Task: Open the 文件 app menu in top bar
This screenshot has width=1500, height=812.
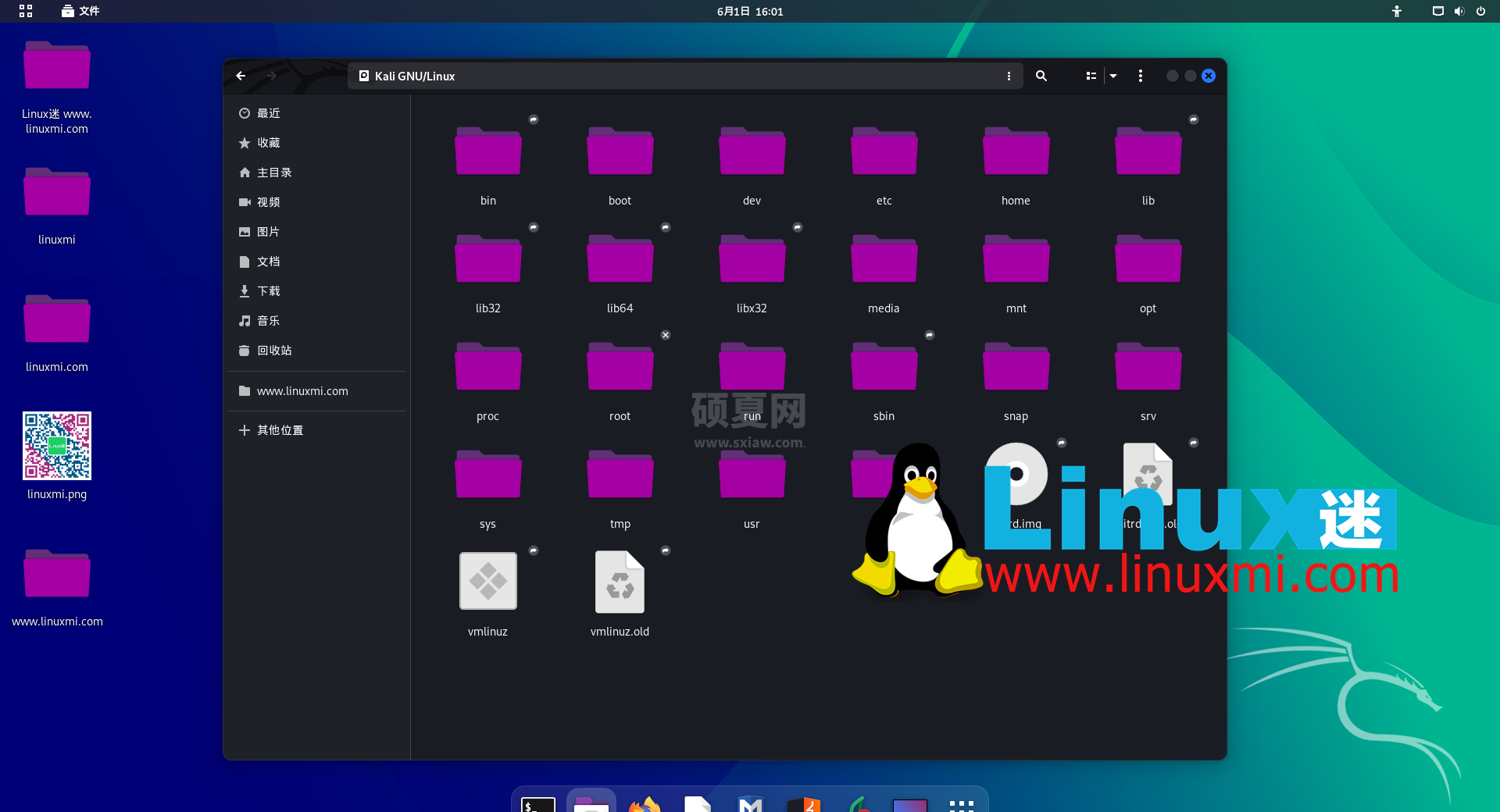Action: [x=80, y=11]
